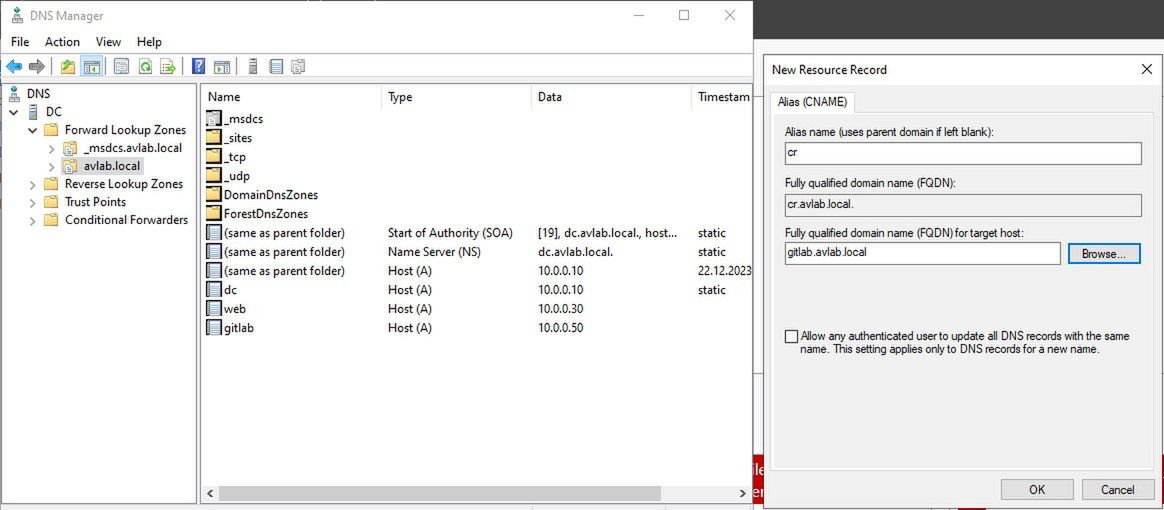Toggle the Show/Hide Console Tree icon
This screenshot has width=1164, height=510.
pyautogui.click(x=91, y=67)
